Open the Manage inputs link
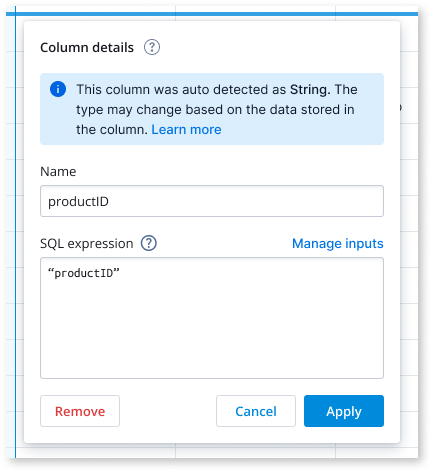432x472 pixels. click(338, 243)
